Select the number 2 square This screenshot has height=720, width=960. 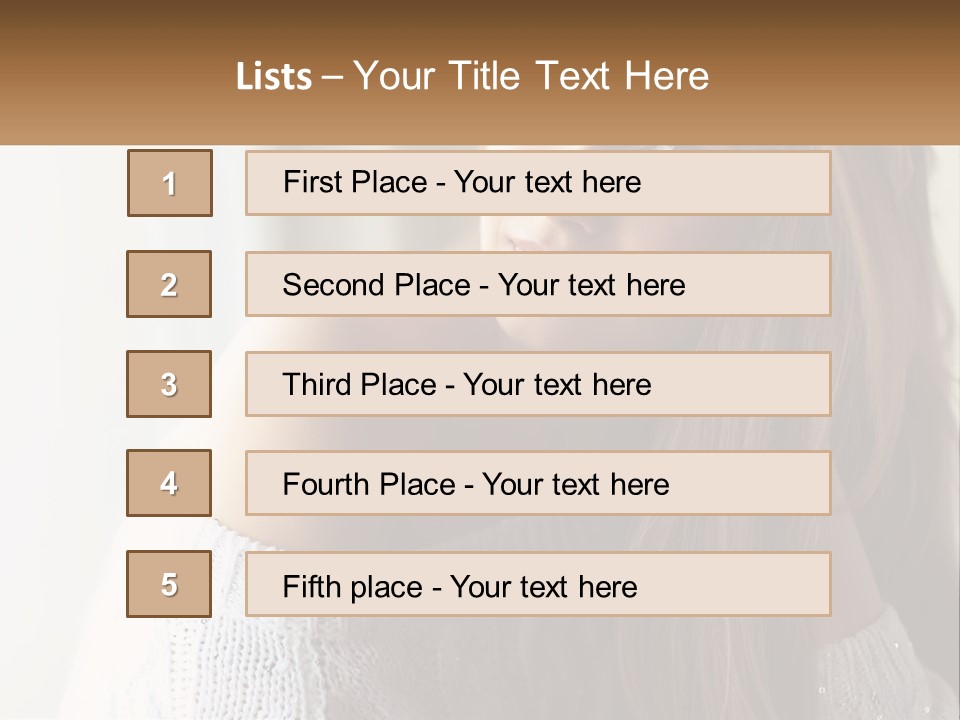tap(169, 284)
